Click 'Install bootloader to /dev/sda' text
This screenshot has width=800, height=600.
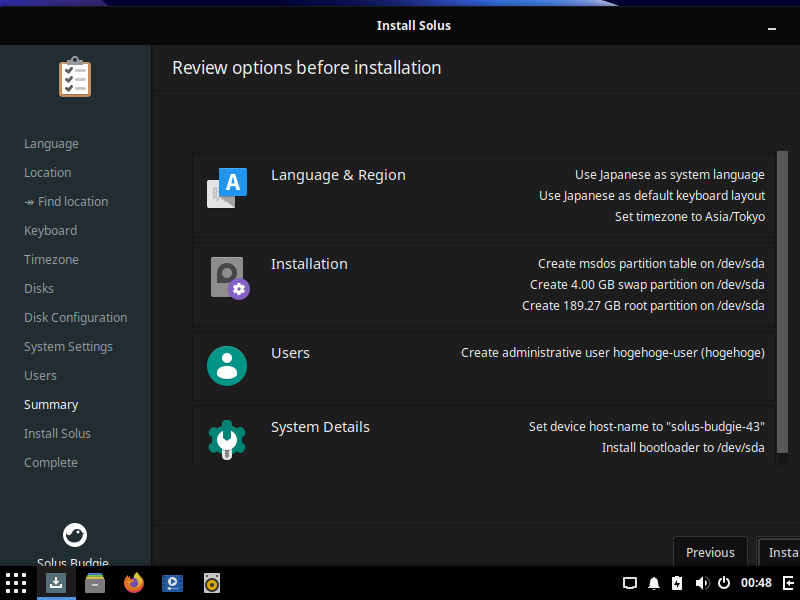683,447
